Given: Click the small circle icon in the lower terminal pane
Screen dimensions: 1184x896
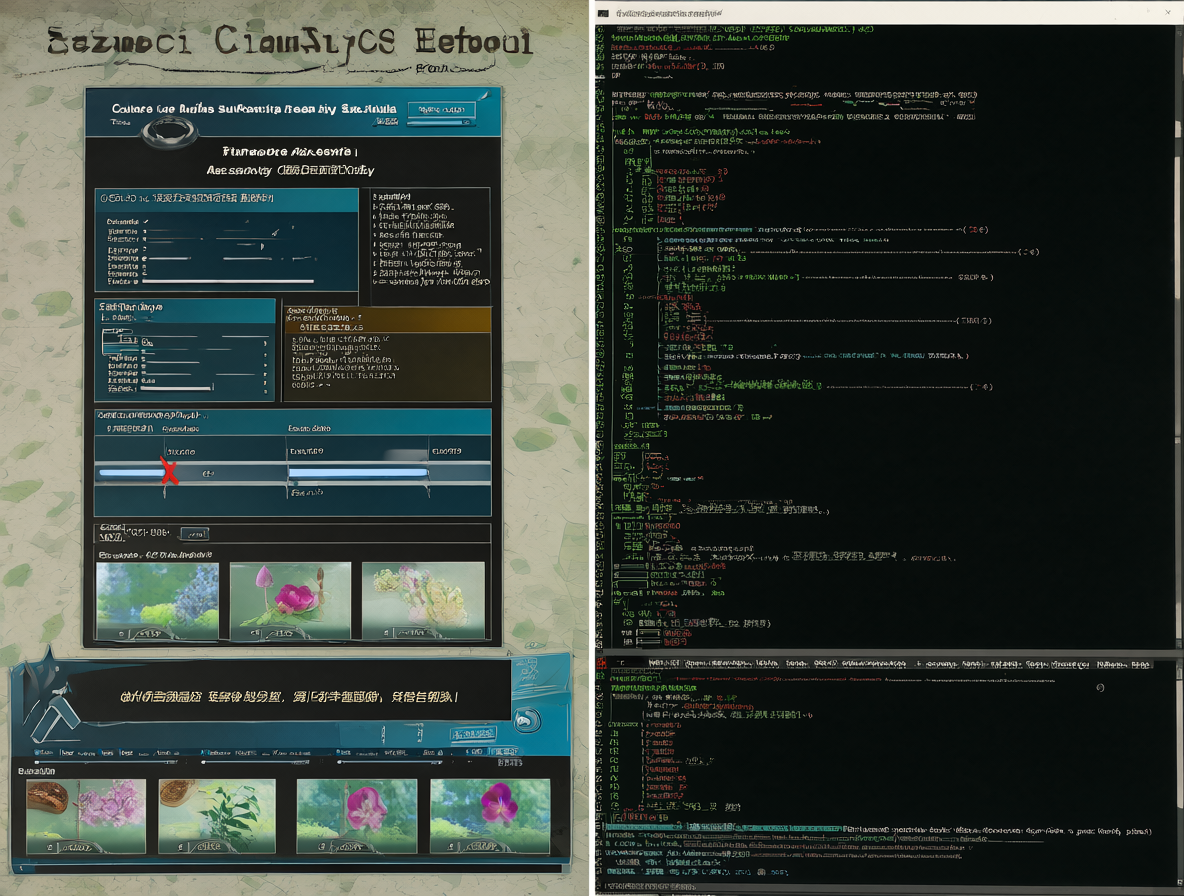Looking at the screenshot, I should [x=1100, y=688].
